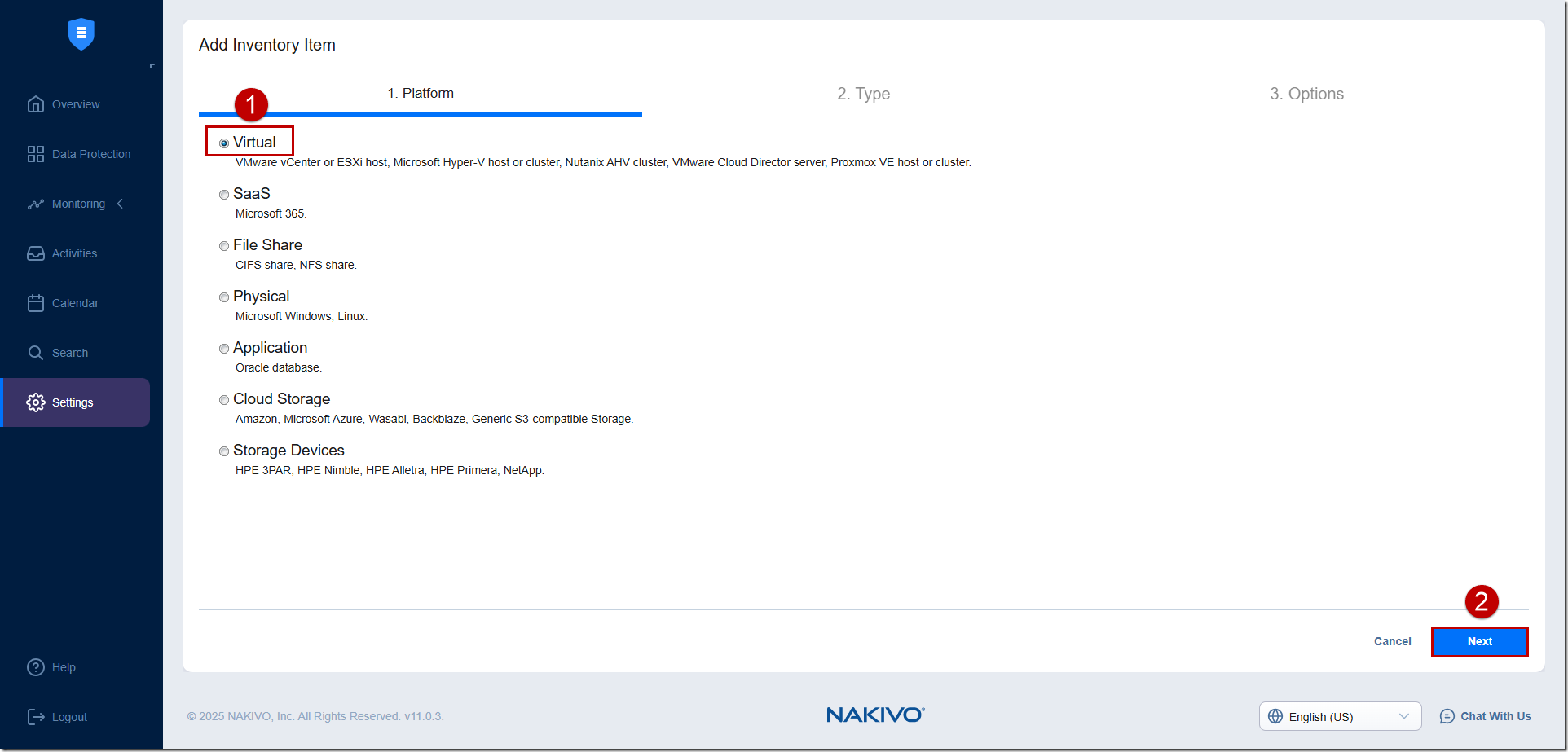The height and width of the screenshot is (752, 1568).
Task: Click the Oracle database description
Action: 279,367
